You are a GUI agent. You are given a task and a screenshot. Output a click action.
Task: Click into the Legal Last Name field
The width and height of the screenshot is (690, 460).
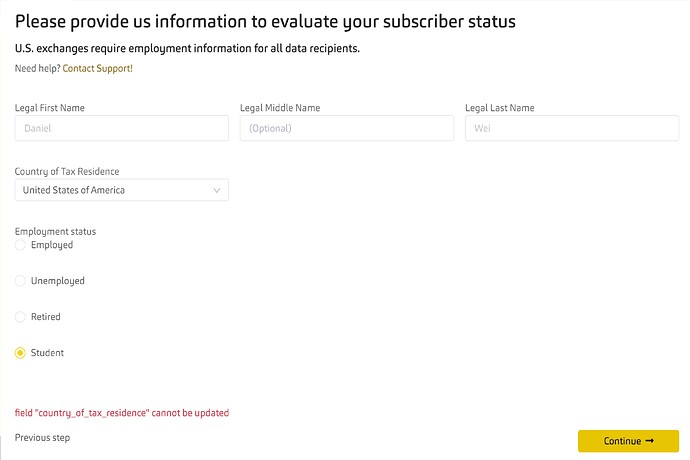[x=571, y=128]
